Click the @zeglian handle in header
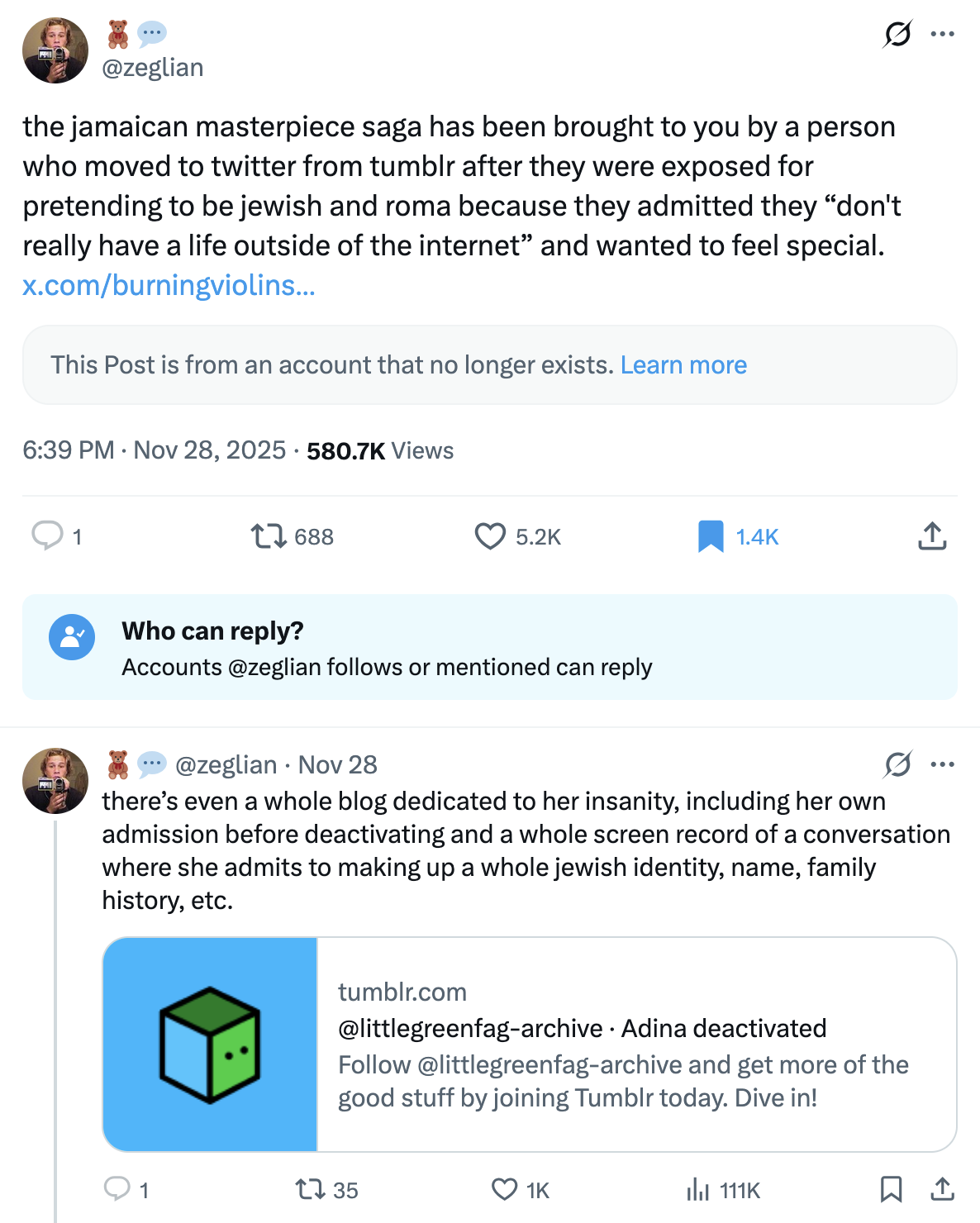 coord(153,67)
